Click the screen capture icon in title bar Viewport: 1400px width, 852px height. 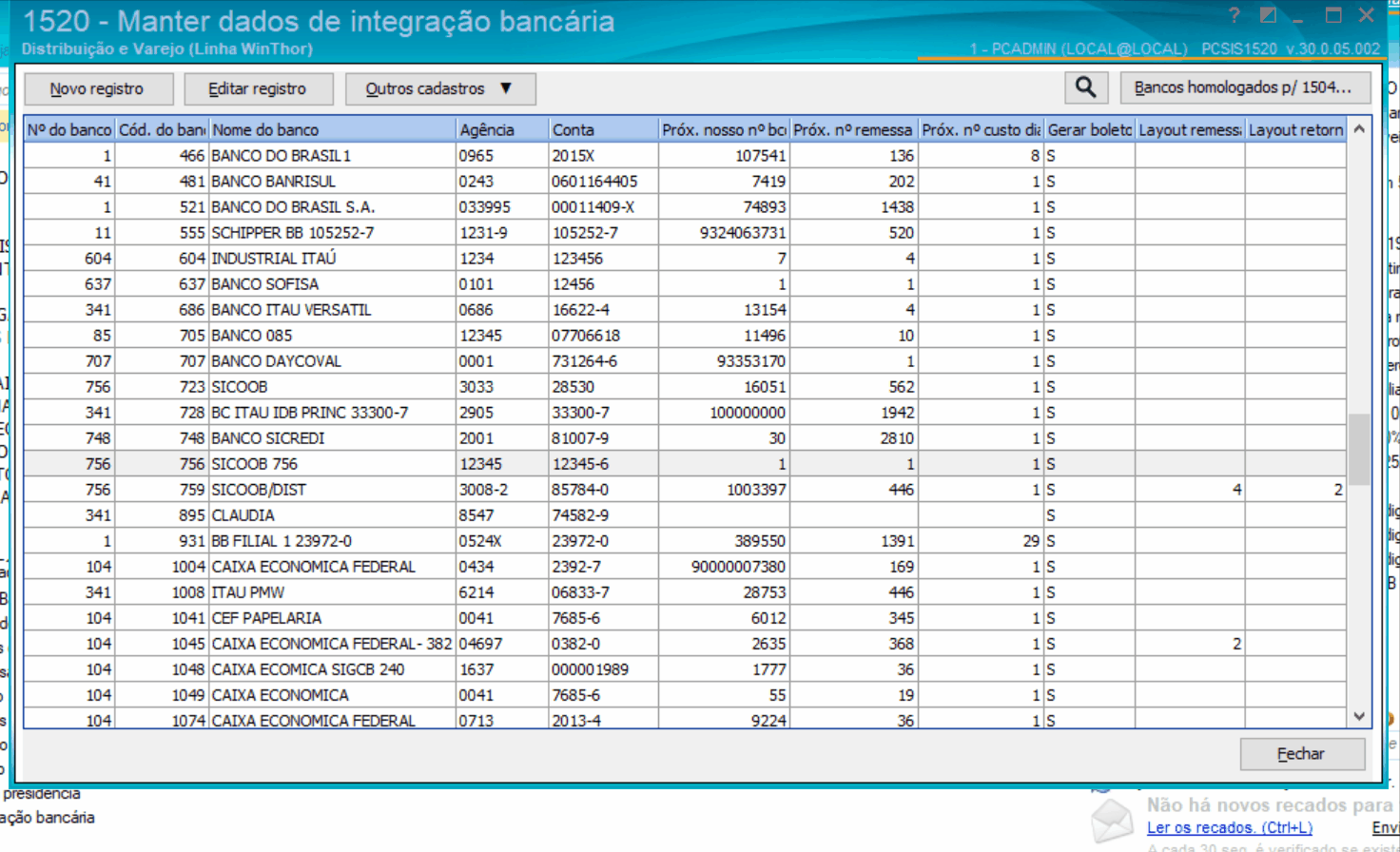(1268, 14)
